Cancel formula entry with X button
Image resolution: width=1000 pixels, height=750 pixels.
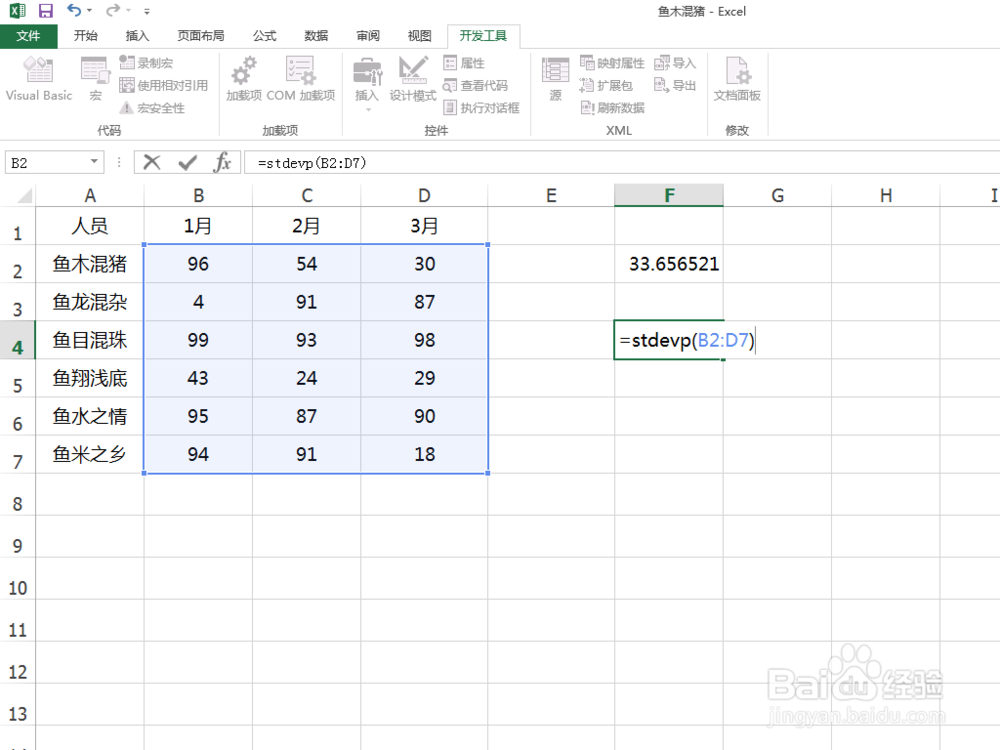tap(152, 163)
